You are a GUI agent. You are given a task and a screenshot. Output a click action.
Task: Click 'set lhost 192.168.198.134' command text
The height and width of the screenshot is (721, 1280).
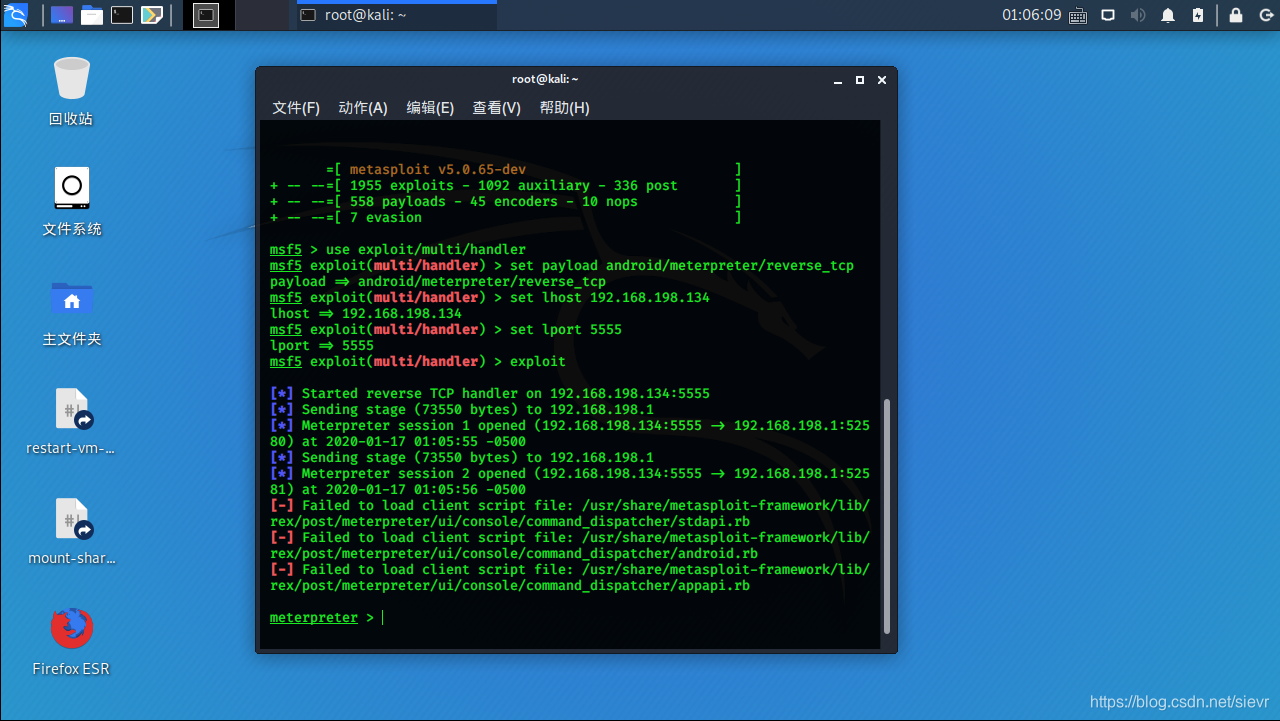click(609, 298)
